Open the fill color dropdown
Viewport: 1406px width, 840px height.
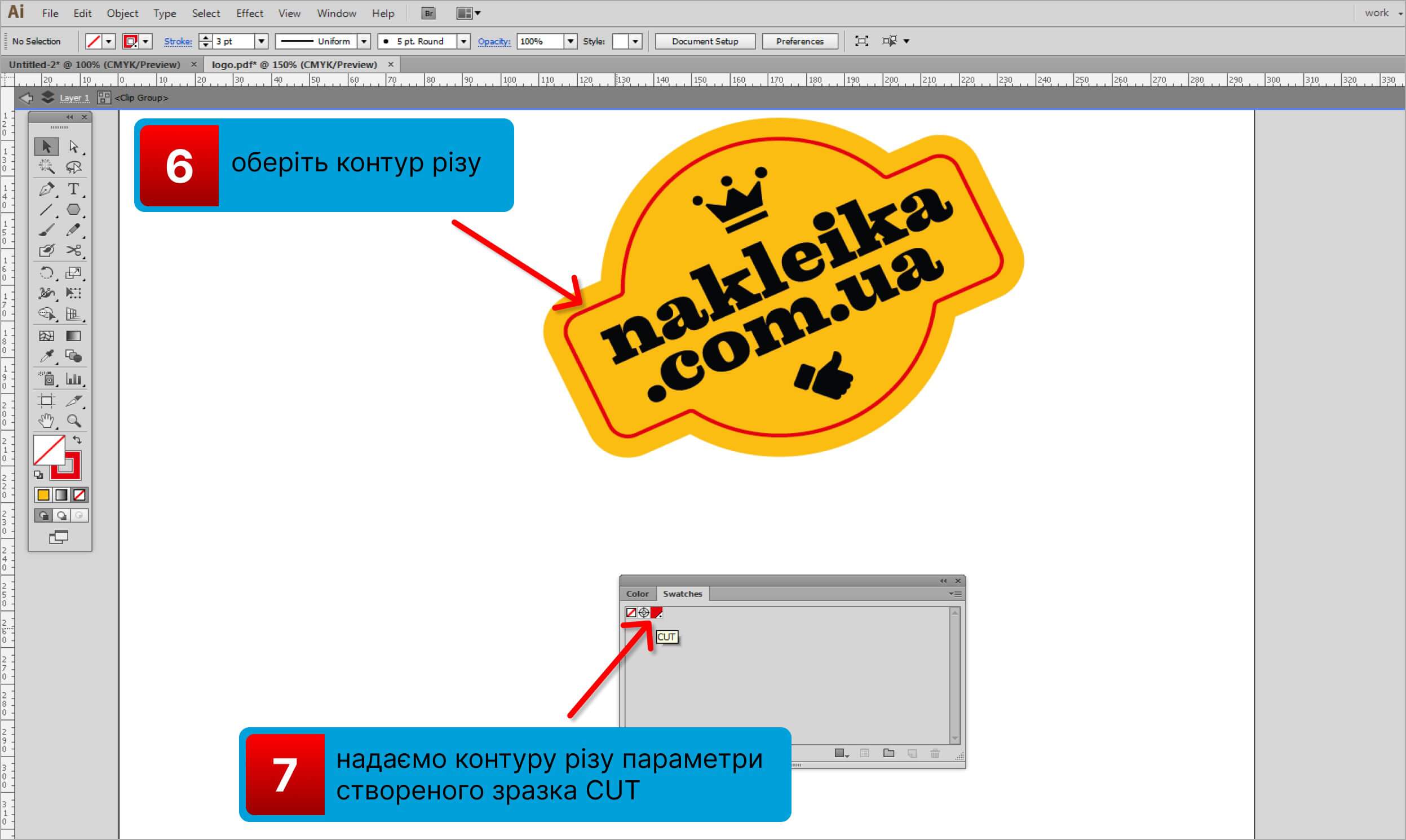coord(109,41)
